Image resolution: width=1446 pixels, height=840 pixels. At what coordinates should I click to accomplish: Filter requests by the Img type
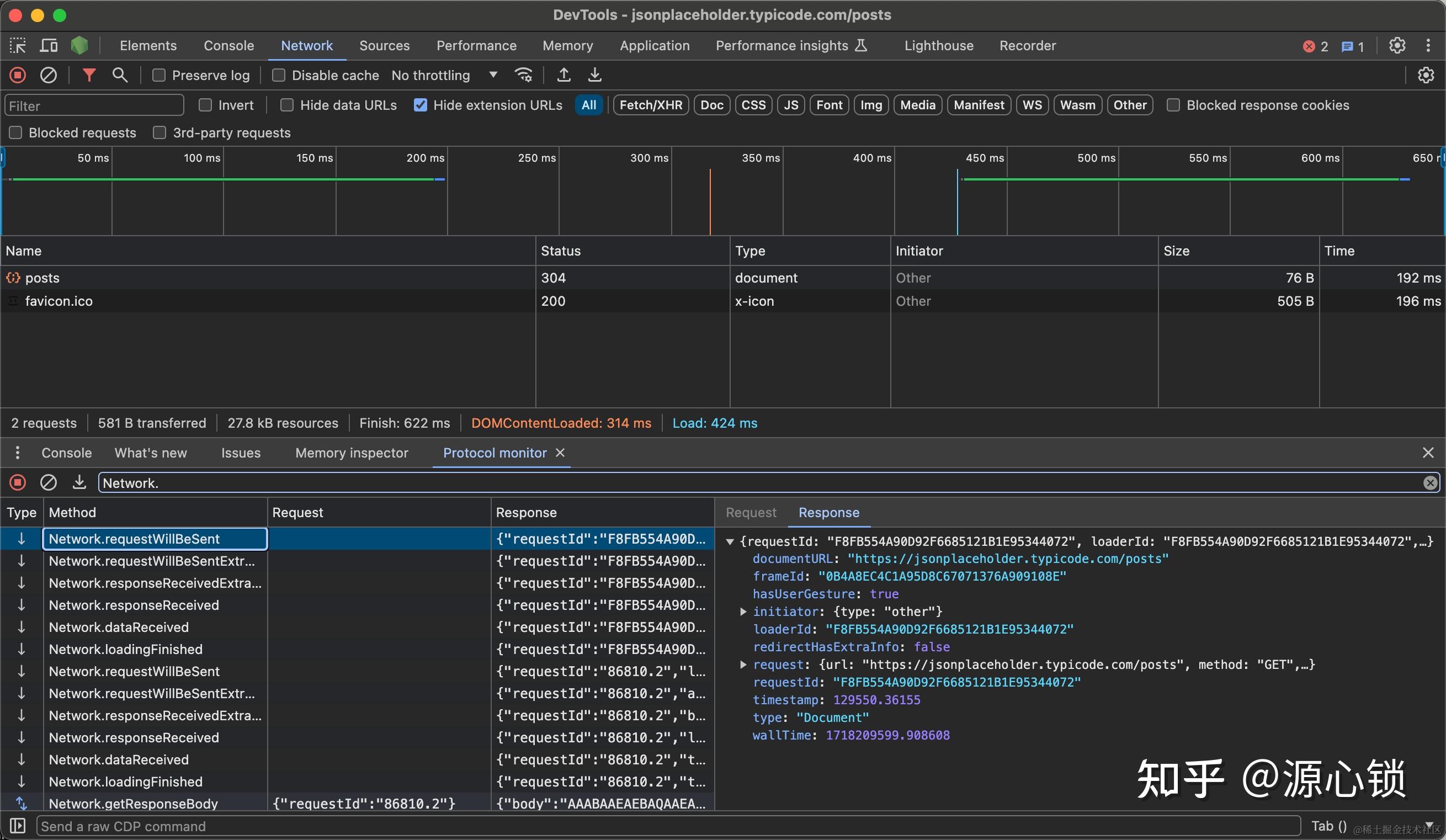[871, 105]
